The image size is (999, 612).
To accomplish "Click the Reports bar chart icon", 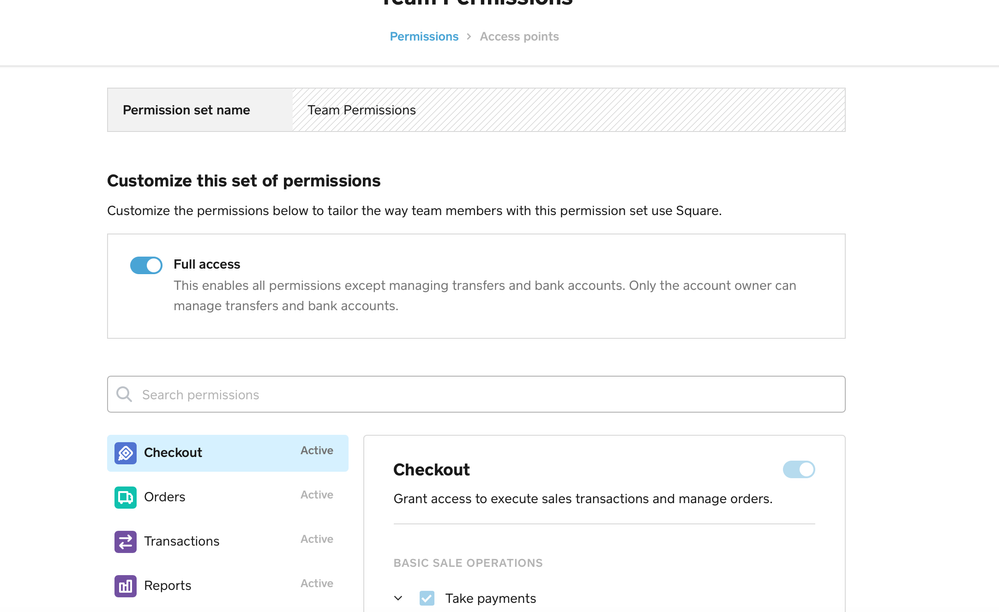I will click(x=125, y=586).
